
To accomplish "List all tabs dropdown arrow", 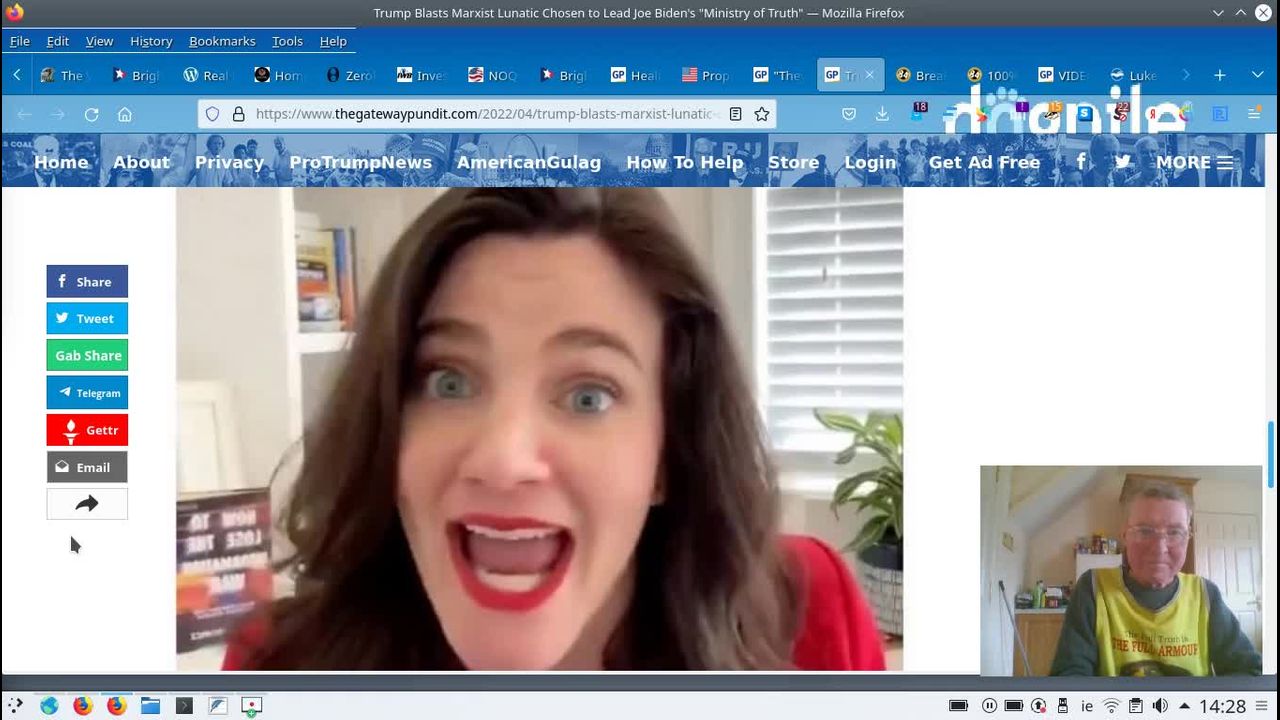I will 1257,75.
